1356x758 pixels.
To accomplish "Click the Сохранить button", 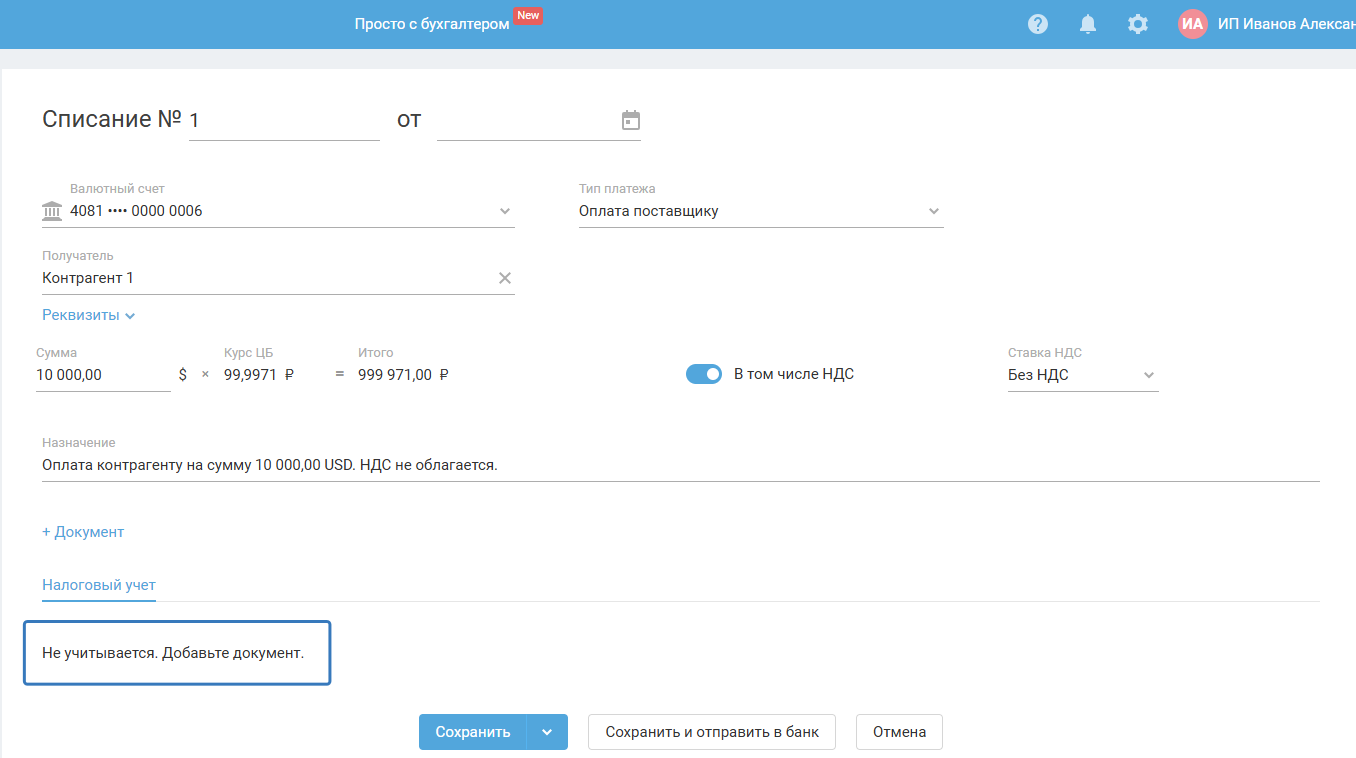I will click(473, 732).
